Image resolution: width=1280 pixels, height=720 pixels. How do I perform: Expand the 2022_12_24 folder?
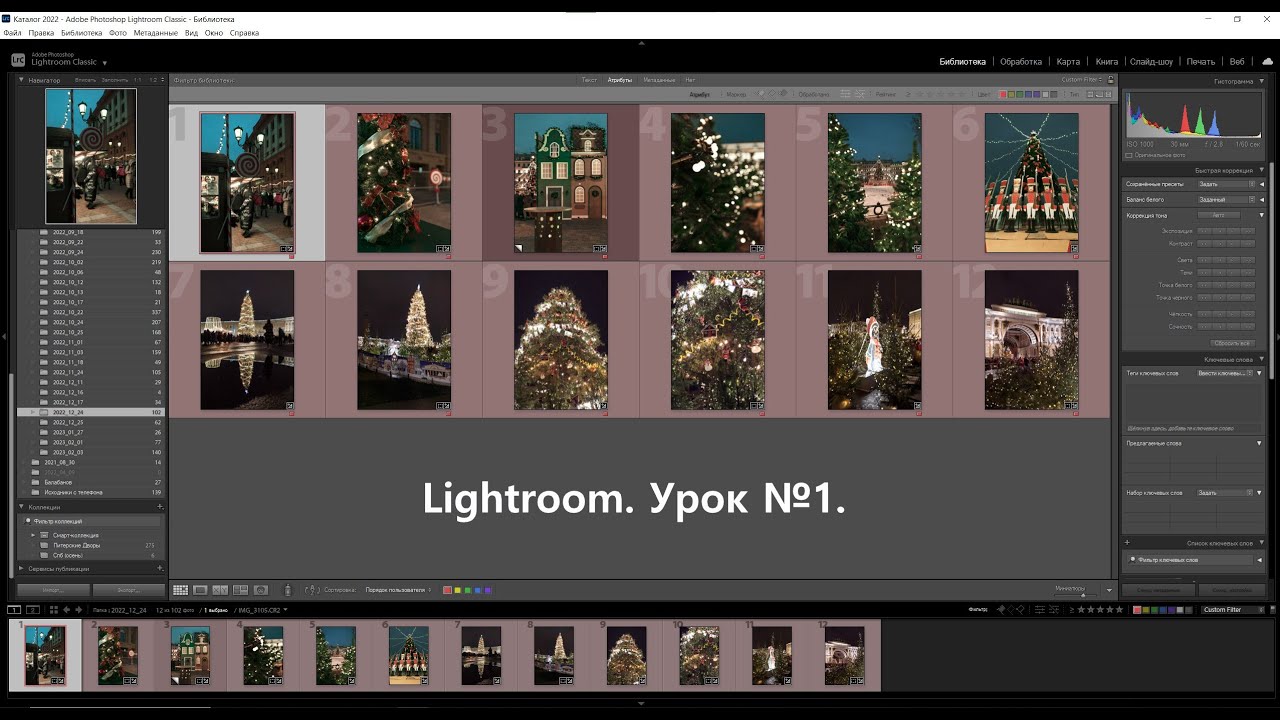[33, 412]
